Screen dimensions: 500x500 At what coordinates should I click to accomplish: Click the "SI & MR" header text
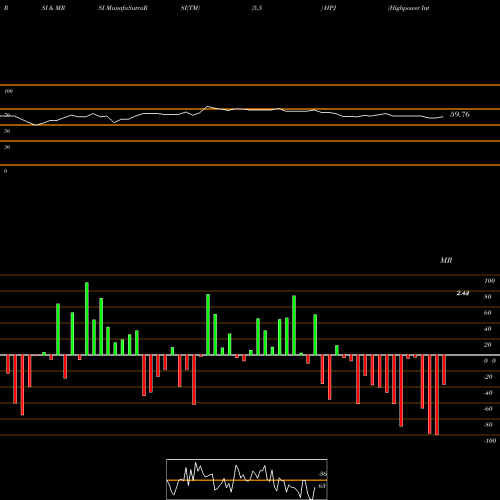pos(53,8)
